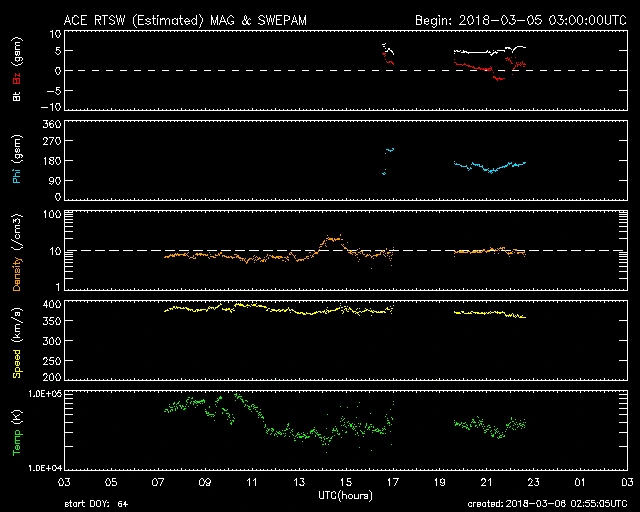Click the UTC(hours) x-axis label

[345, 495]
